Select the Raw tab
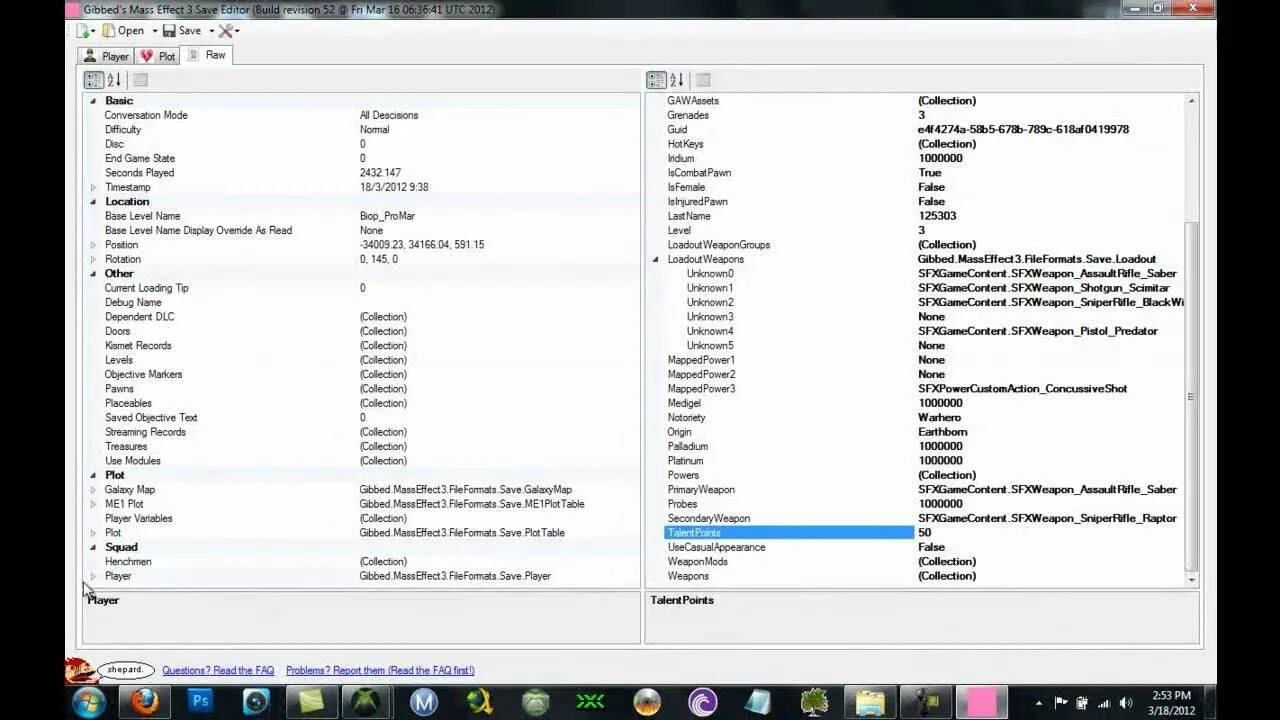Viewport: 1280px width, 720px height. pyautogui.click(x=208, y=55)
